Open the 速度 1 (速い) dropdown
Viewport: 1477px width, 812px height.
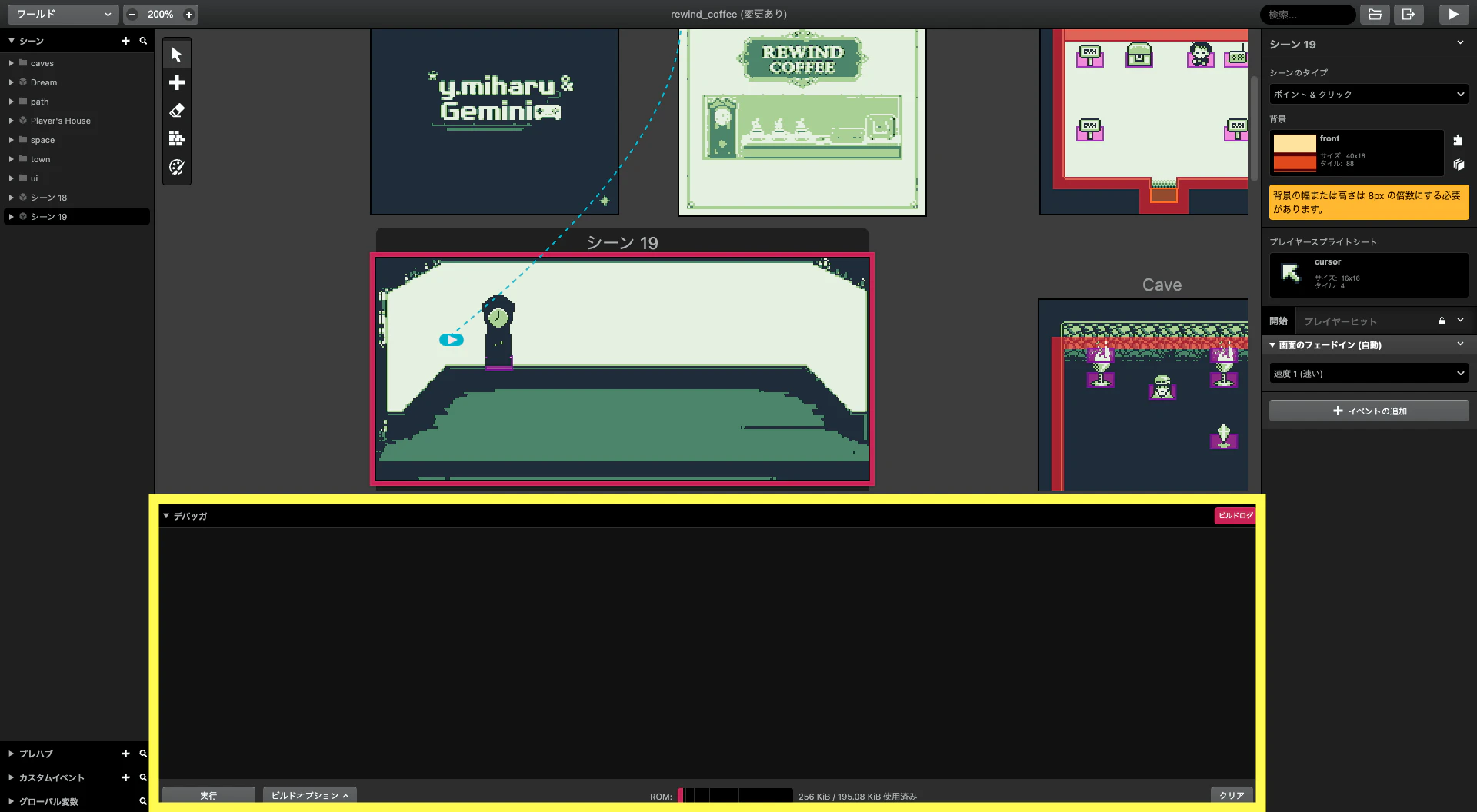point(1369,374)
